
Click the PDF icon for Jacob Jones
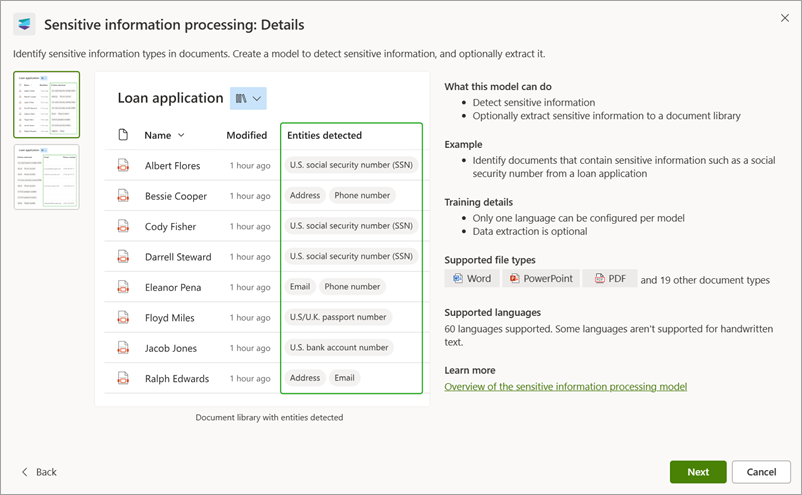[x=123, y=348]
